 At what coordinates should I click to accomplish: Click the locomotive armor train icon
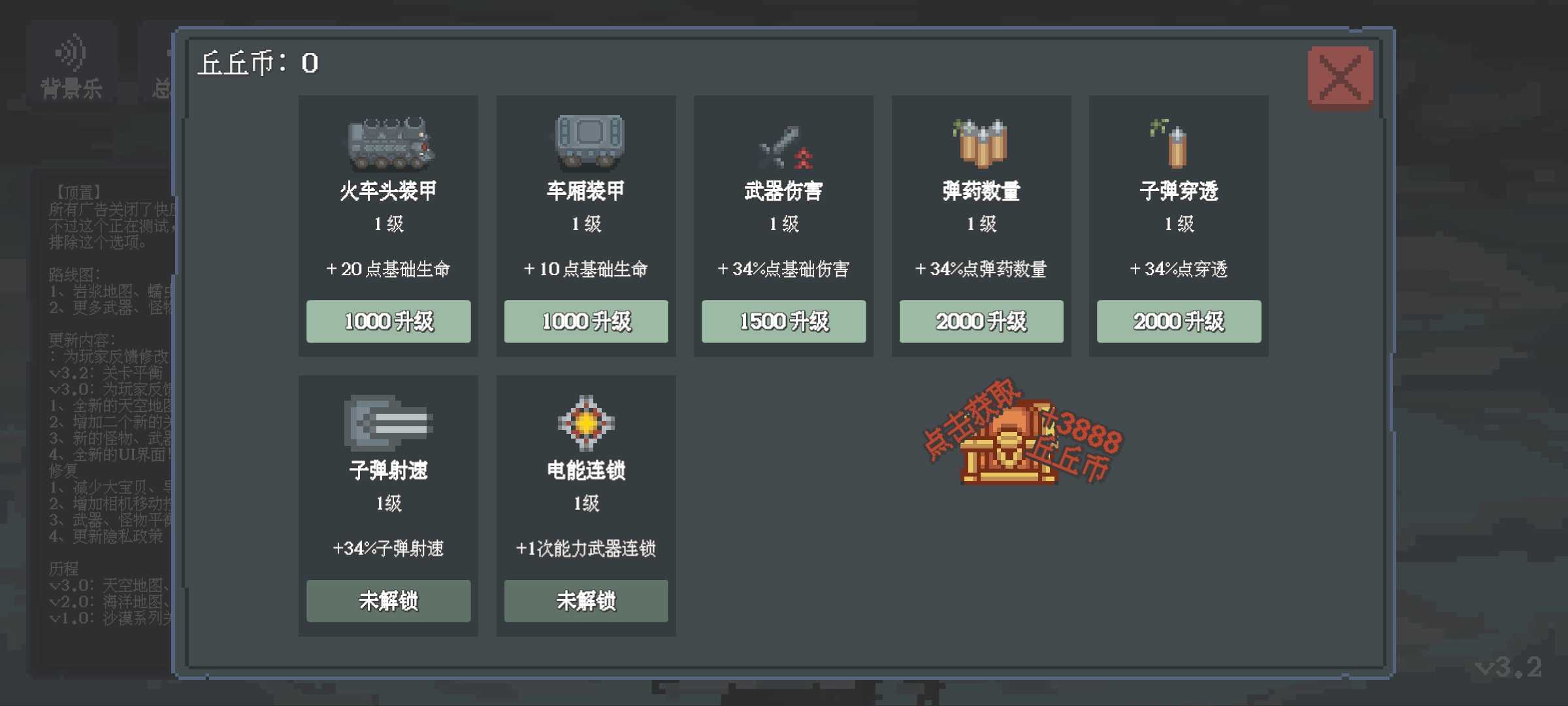coord(390,143)
